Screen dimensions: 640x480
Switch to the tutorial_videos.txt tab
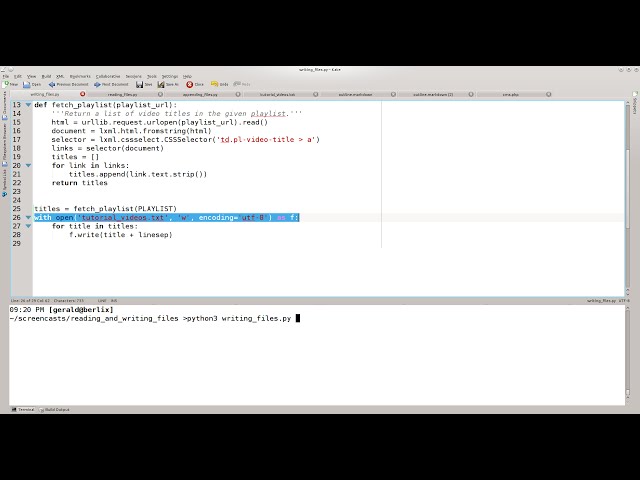click(x=278, y=94)
